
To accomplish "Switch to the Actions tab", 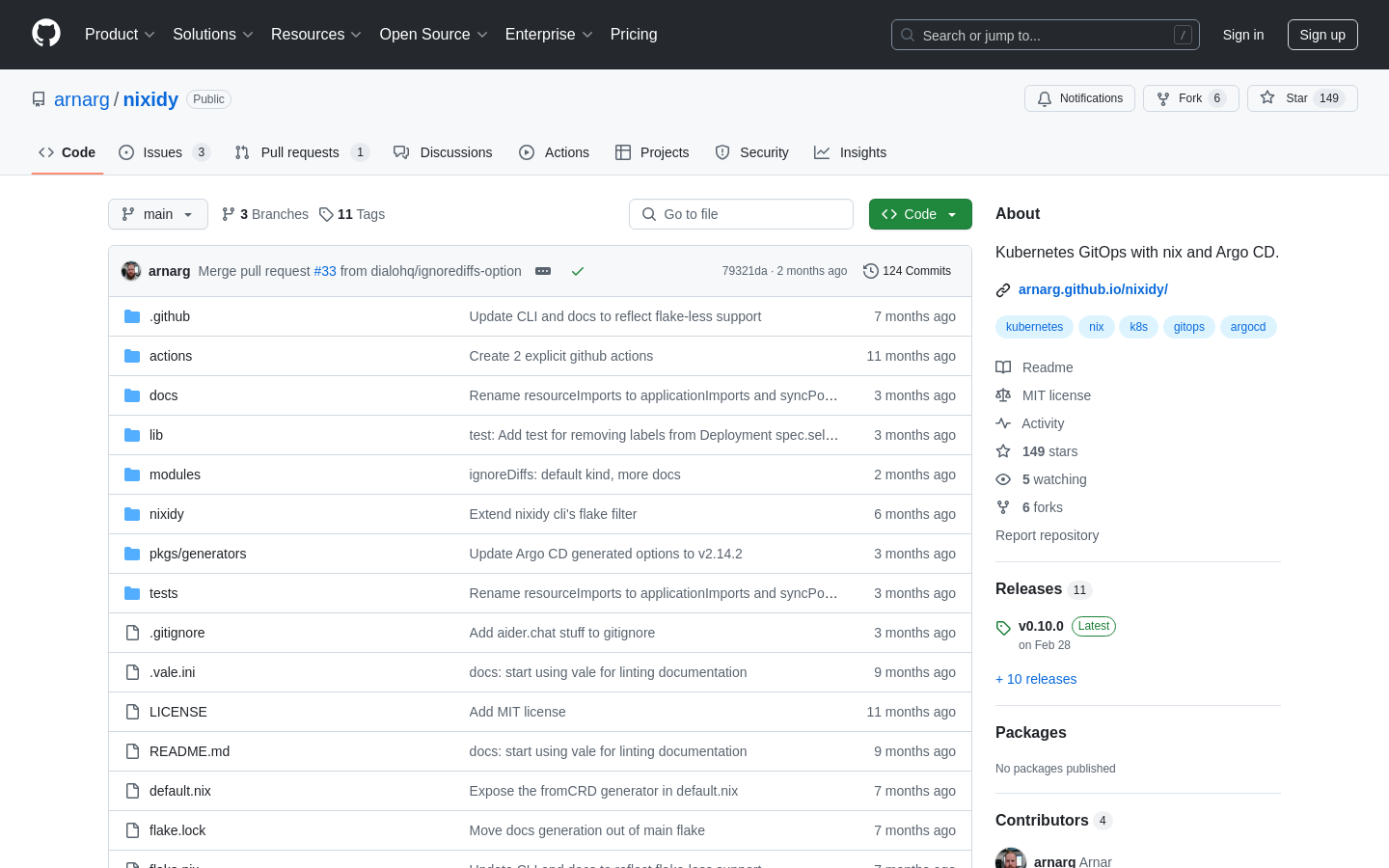I will coord(554,152).
